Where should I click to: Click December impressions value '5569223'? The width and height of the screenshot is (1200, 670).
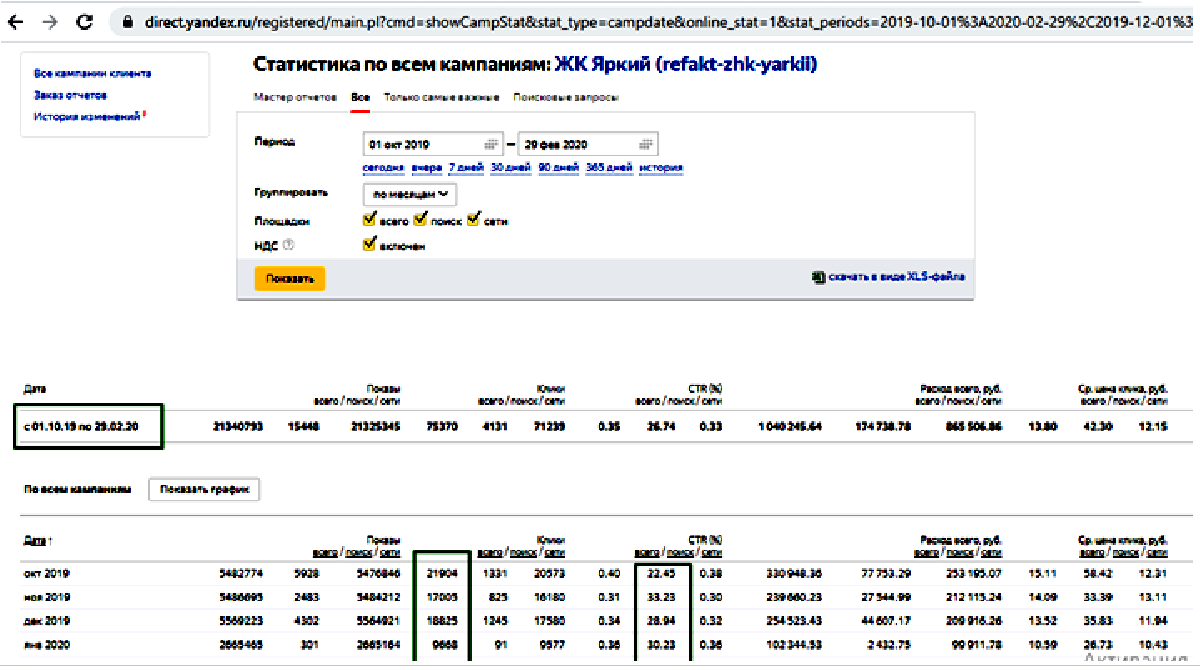pos(241,621)
